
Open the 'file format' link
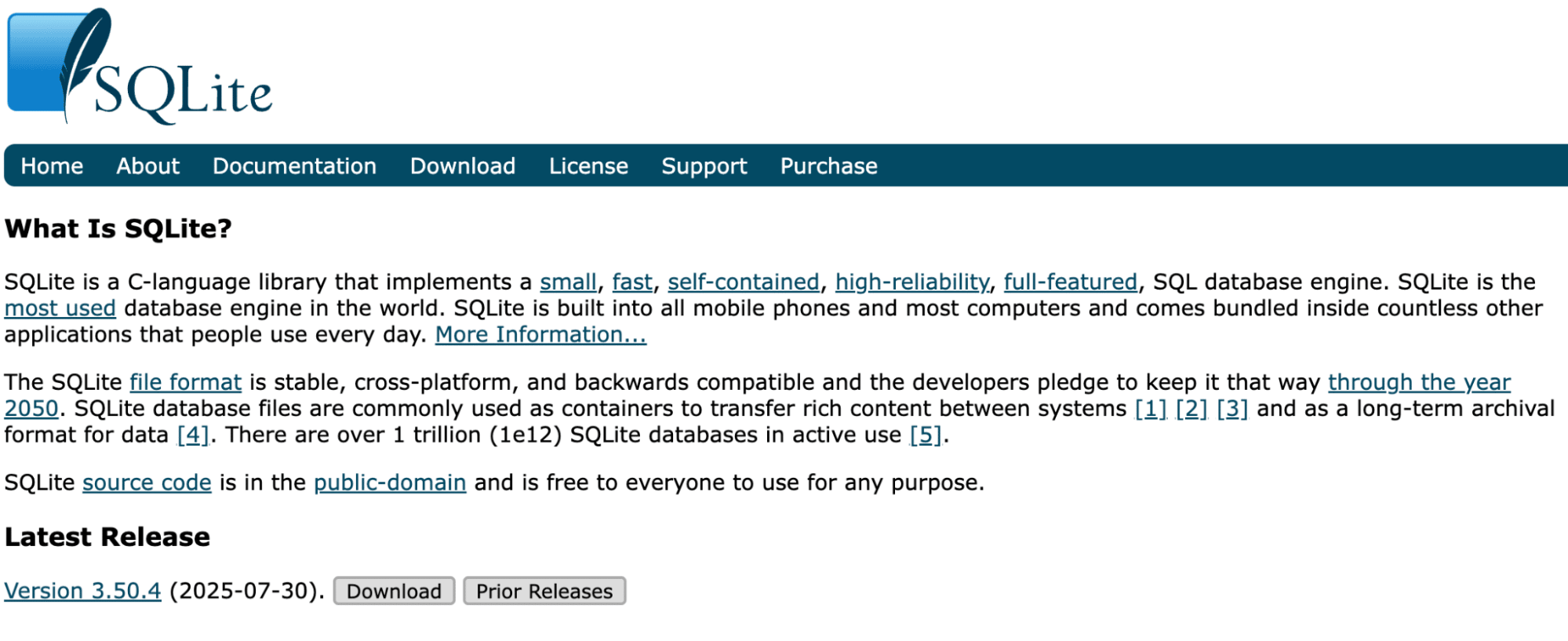(x=185, y=382)
